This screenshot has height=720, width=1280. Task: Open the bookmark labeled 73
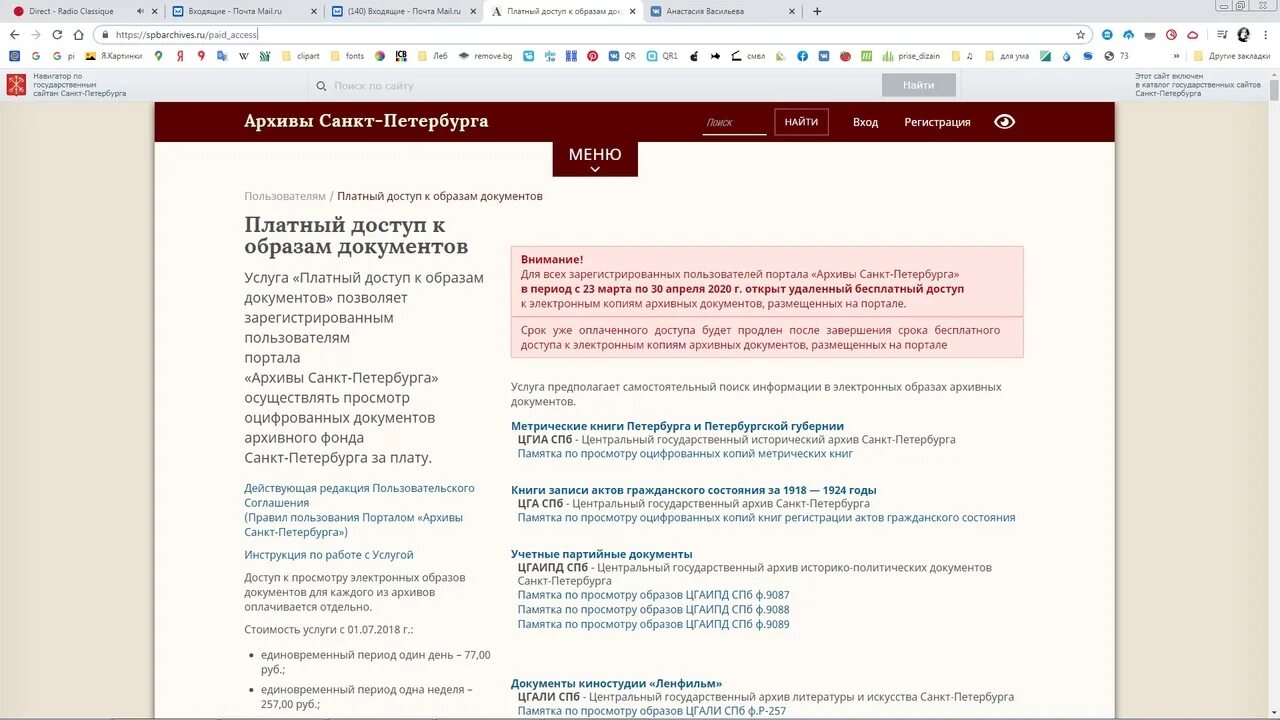click(x=1116, y=56)
